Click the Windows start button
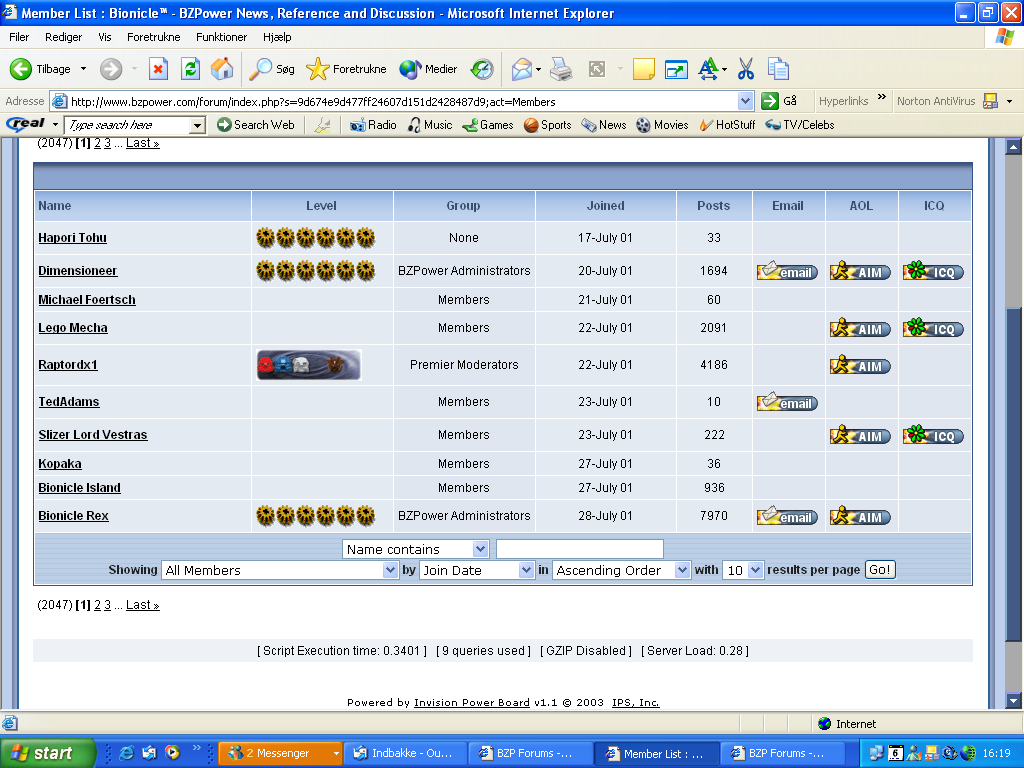 tap(47, 753)
